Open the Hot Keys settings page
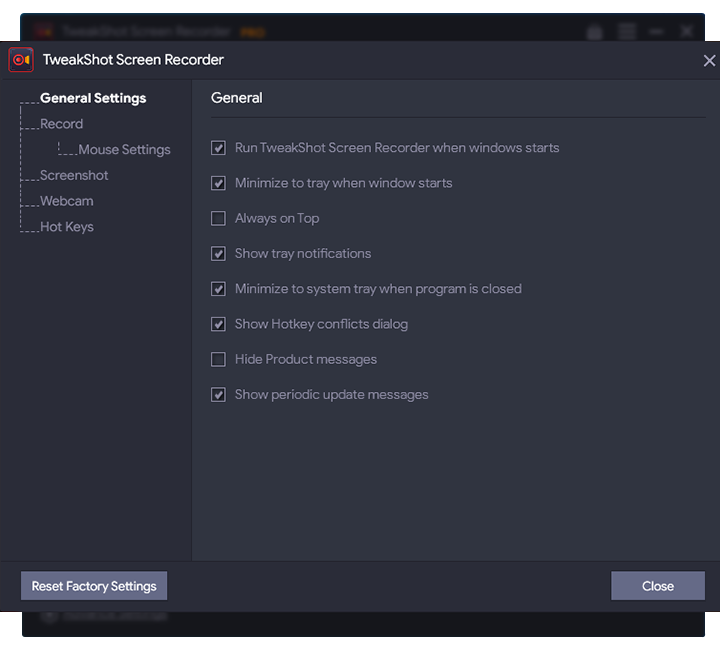 tap(66, 227)
